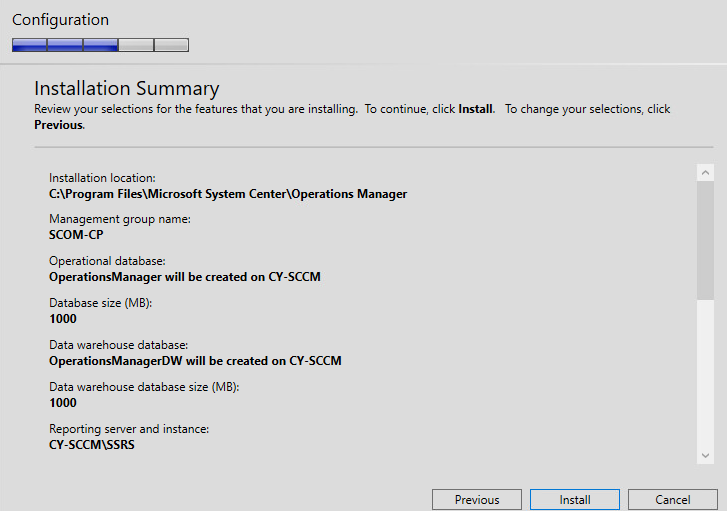Click the last empty progress segment
Screen dimensions: 727x511
pos(172,45)
